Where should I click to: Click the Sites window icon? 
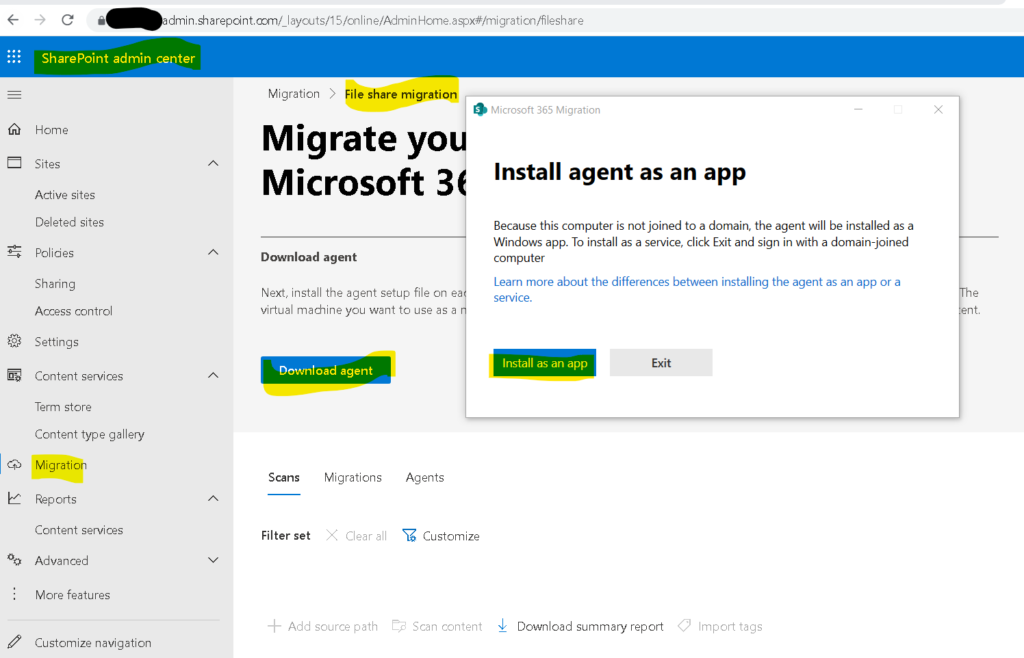click(14, 163)
